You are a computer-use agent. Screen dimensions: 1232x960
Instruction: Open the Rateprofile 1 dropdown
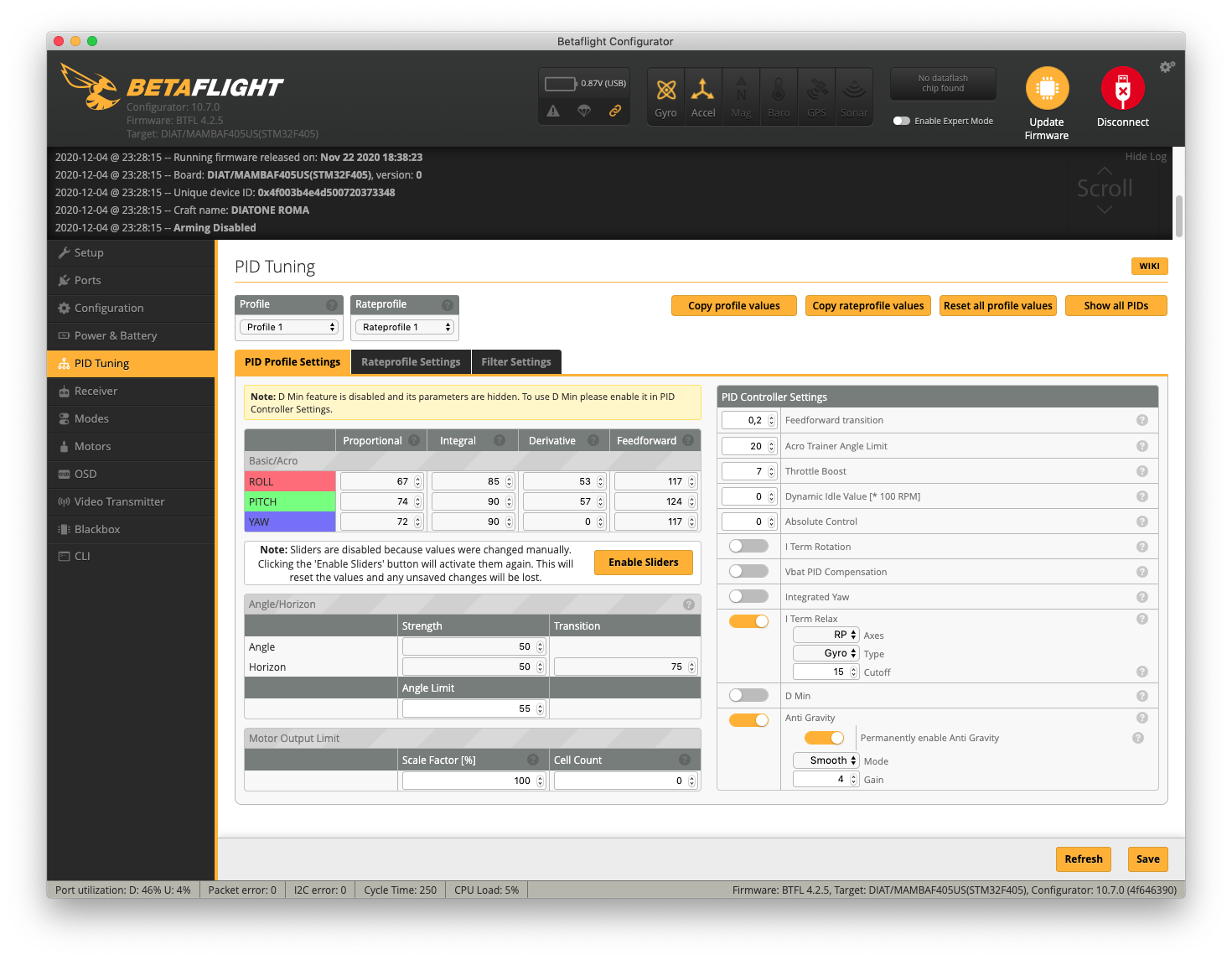tap(405, 327)
